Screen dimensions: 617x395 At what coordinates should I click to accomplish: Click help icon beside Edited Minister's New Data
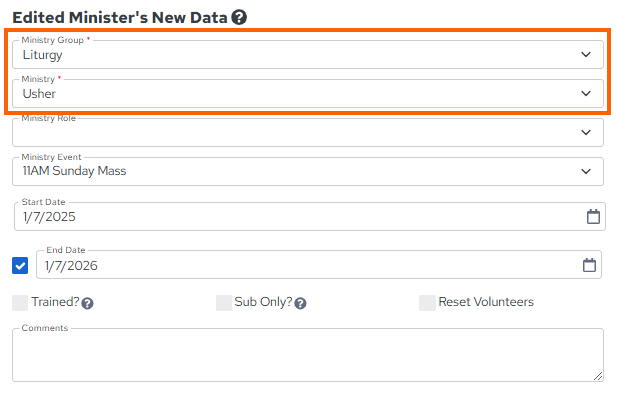point(239,17)
